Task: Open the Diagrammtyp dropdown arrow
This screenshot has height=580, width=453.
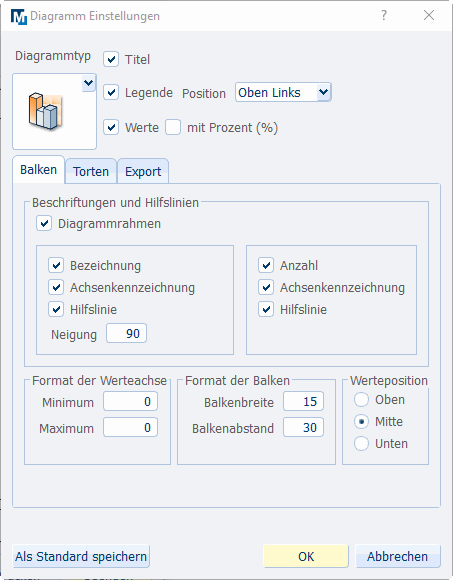Action: coord(88,83)
